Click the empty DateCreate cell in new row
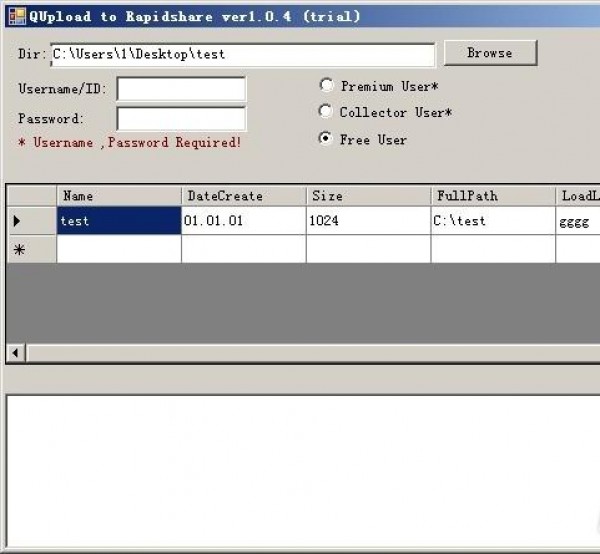Viewport: 600px width, 554px height. point(244,249)
